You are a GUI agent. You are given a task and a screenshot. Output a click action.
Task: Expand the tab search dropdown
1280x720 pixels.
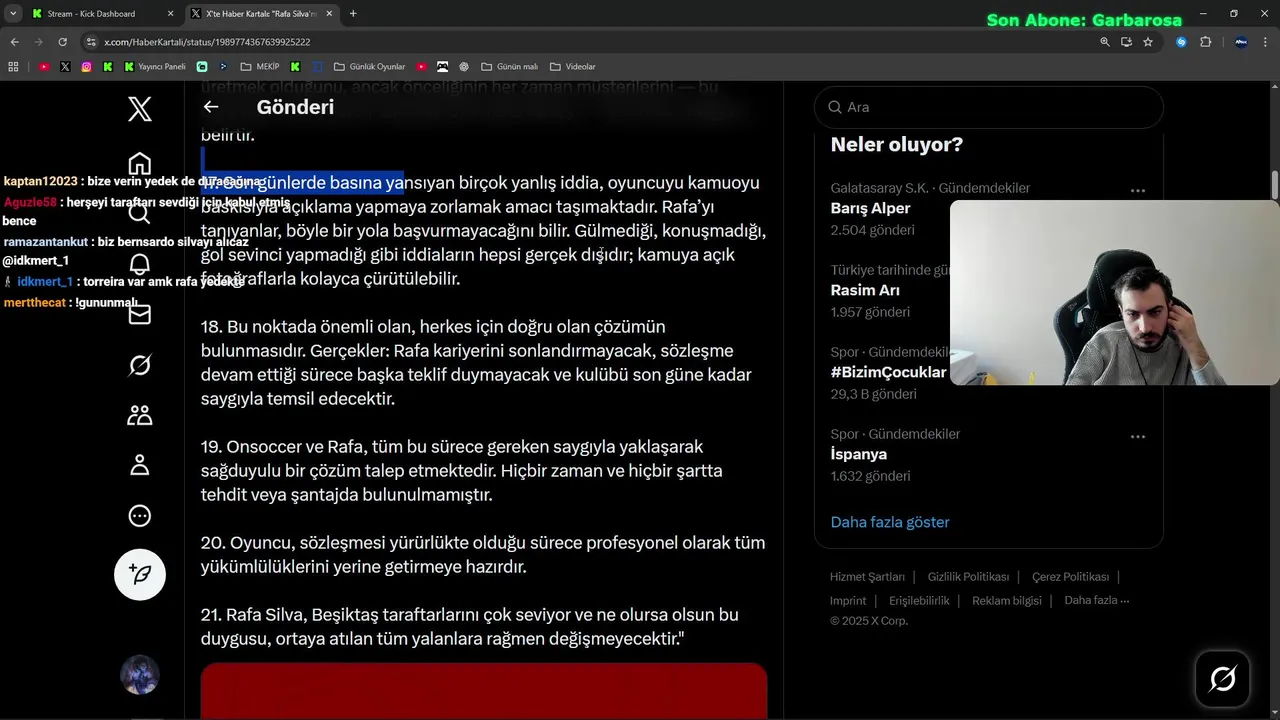(x=13, y=14)
